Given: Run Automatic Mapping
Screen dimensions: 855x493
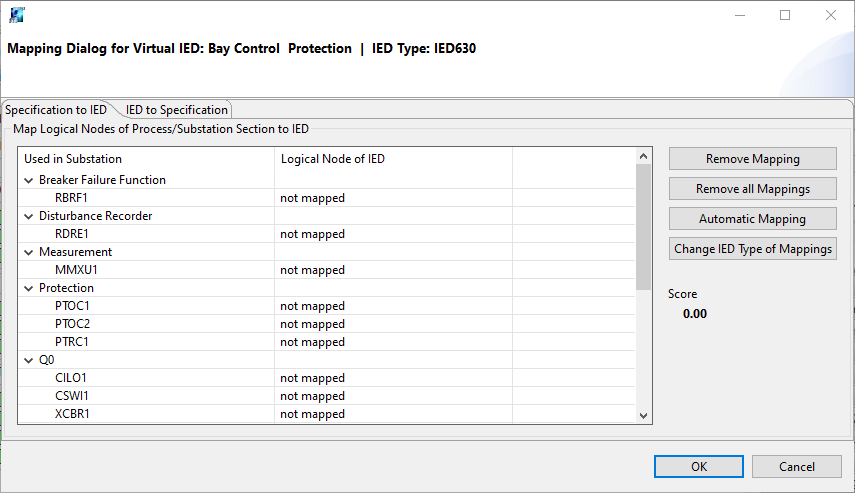Looking at the screenshot, I should click(x=752, y=219).
